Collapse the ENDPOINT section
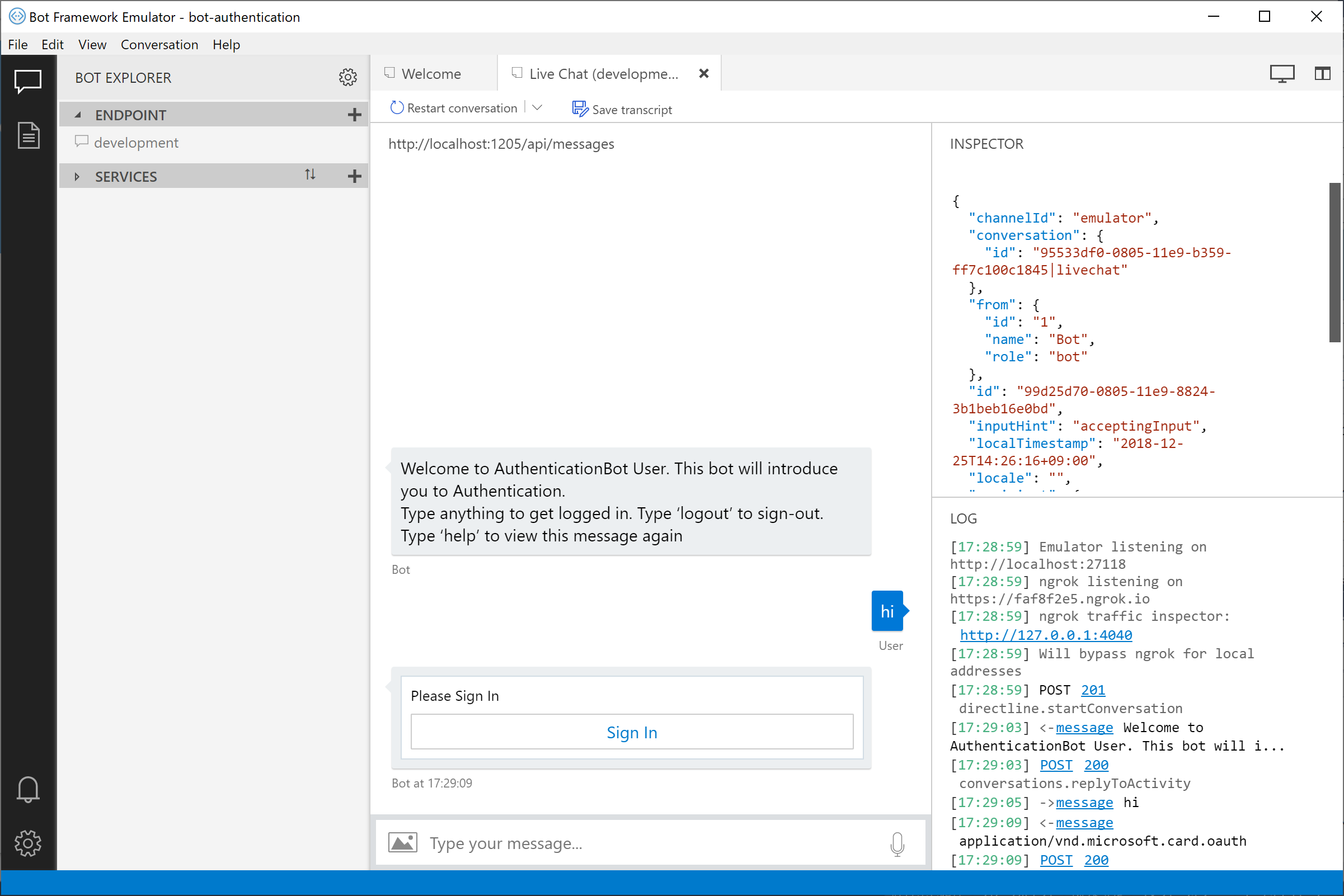This screenshot has height=896, width=1344. click(78, 115)
